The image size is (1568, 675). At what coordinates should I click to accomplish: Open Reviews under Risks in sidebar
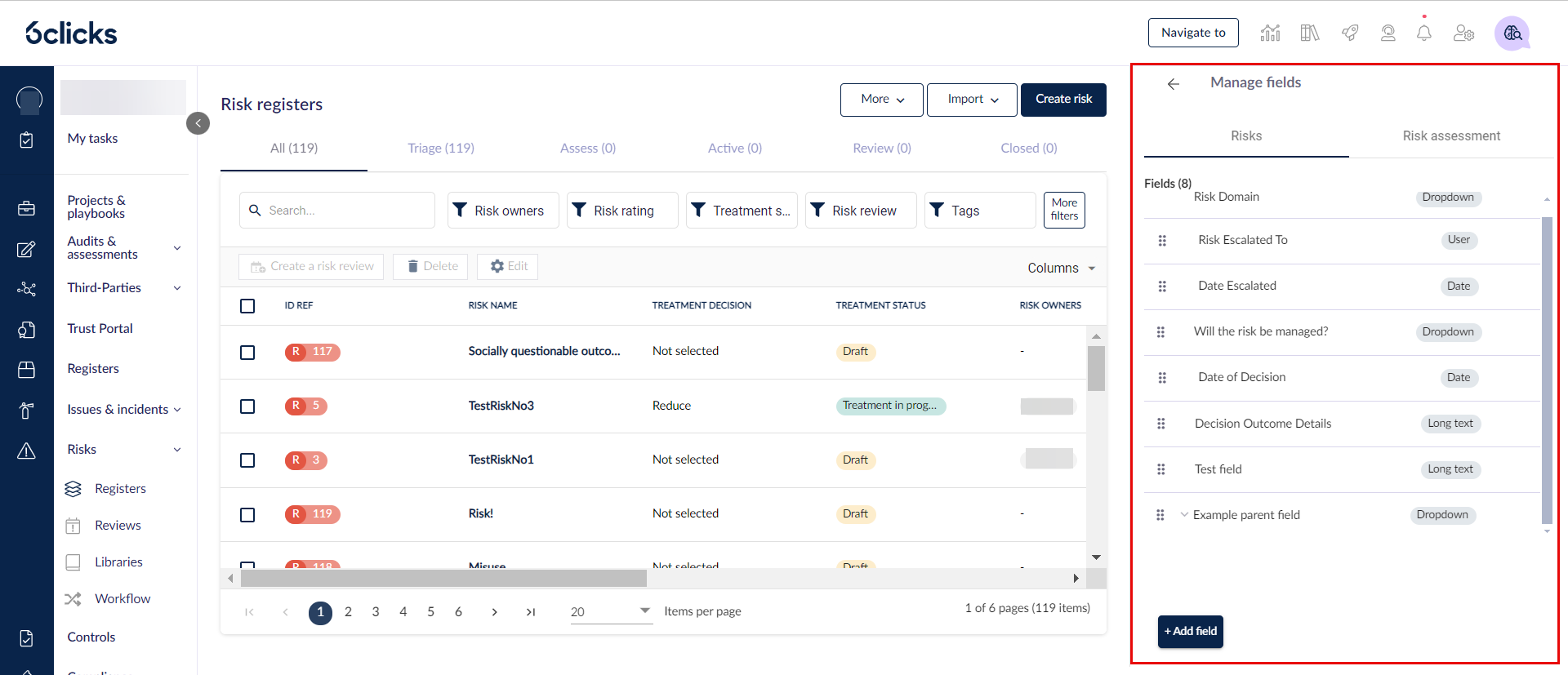(x=118, y=526)
